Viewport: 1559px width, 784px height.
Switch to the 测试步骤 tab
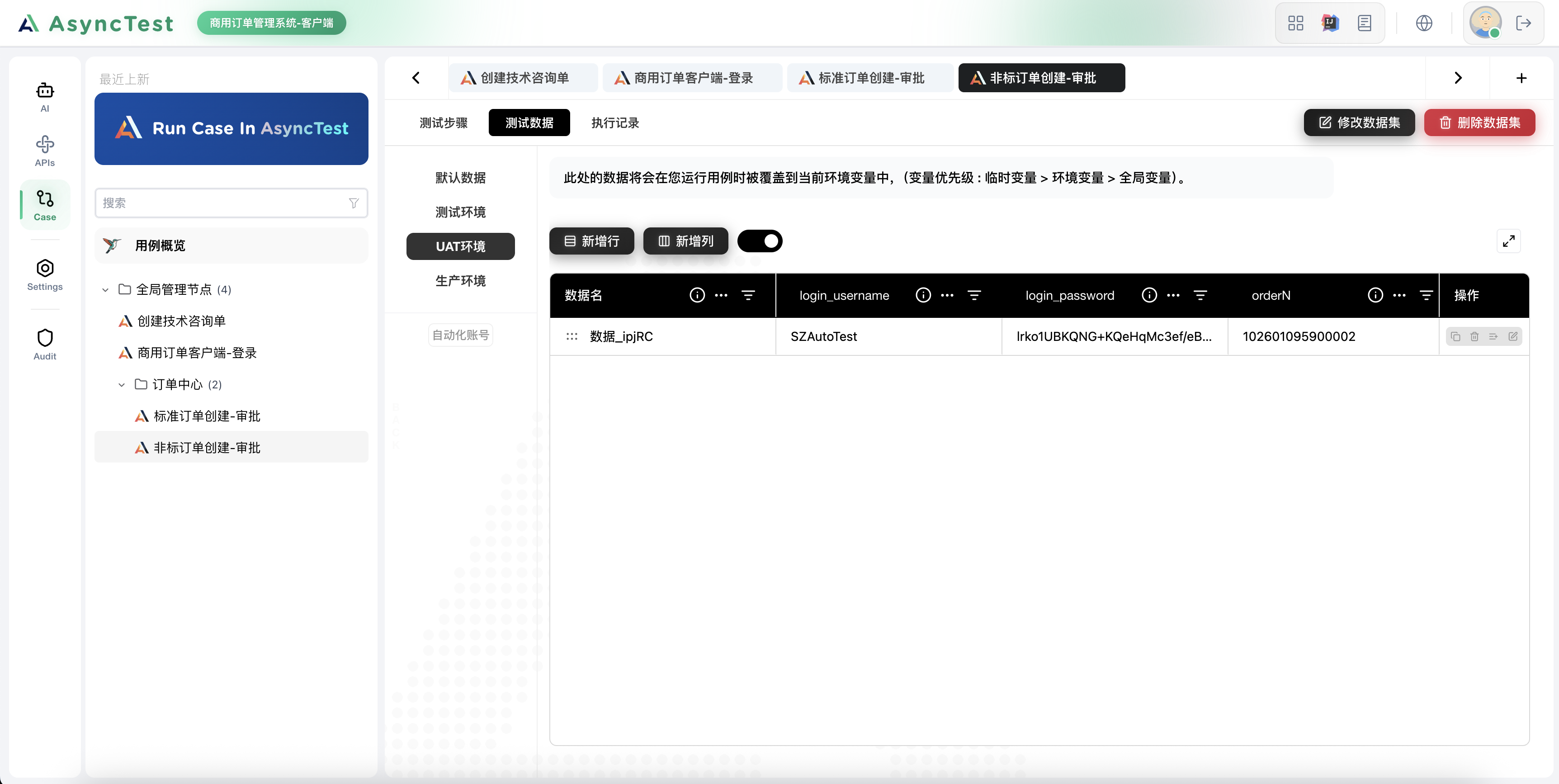tap(443, 122)
